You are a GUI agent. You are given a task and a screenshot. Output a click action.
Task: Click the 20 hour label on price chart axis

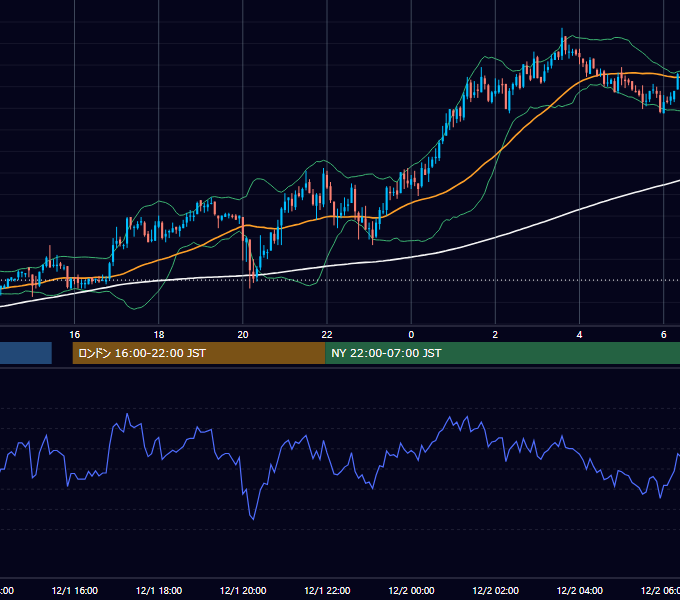click(243, 335)
